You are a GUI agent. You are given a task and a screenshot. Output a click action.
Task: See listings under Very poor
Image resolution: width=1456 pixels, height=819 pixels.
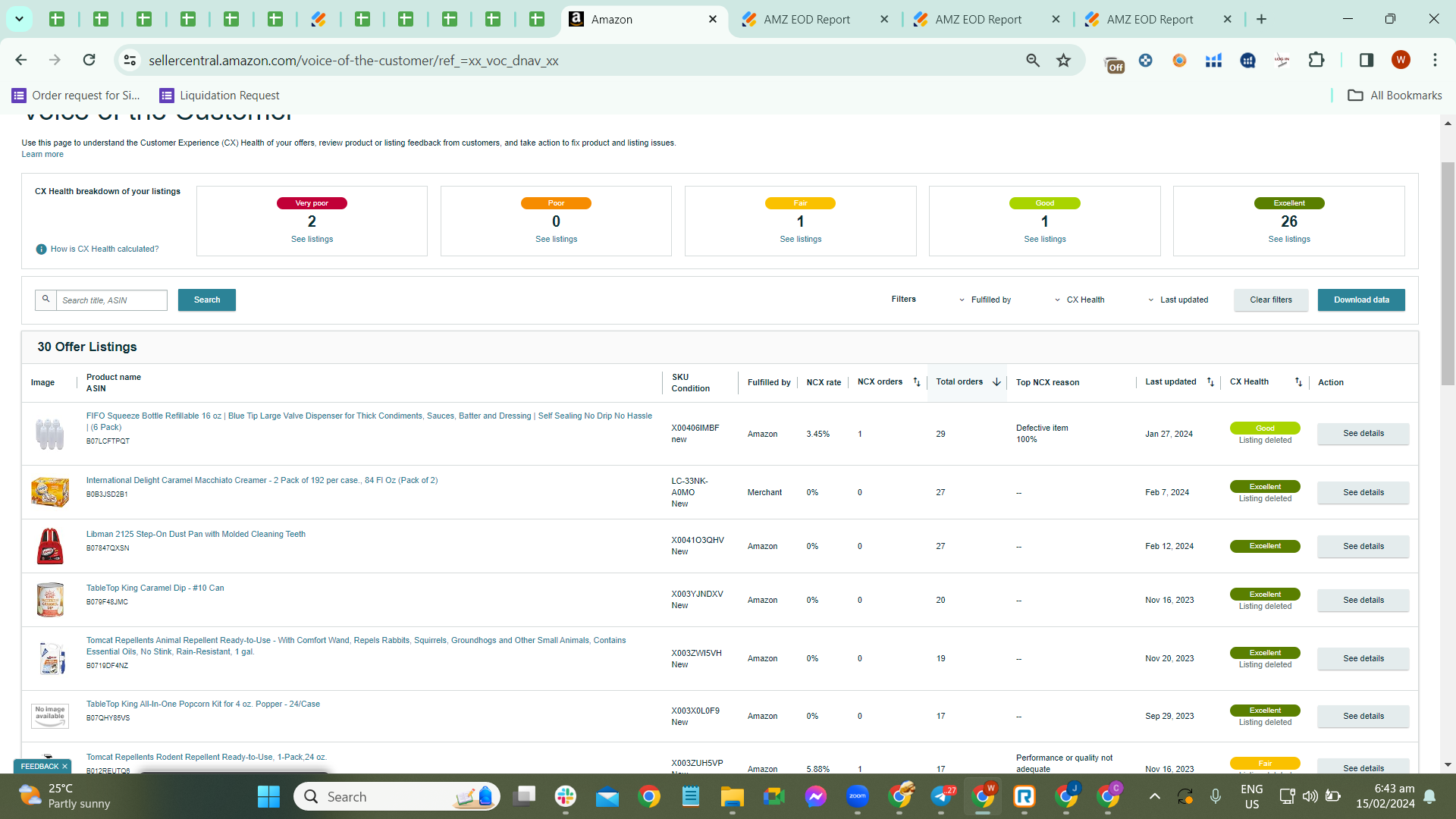click(x=312, y=240)
